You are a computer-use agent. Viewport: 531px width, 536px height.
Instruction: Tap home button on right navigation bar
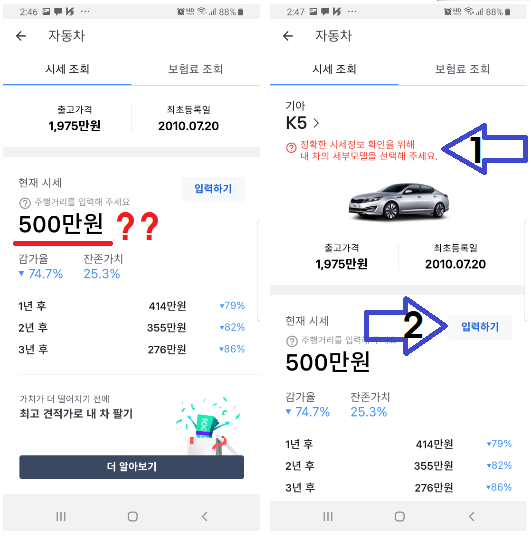click(x=400, y=516)
